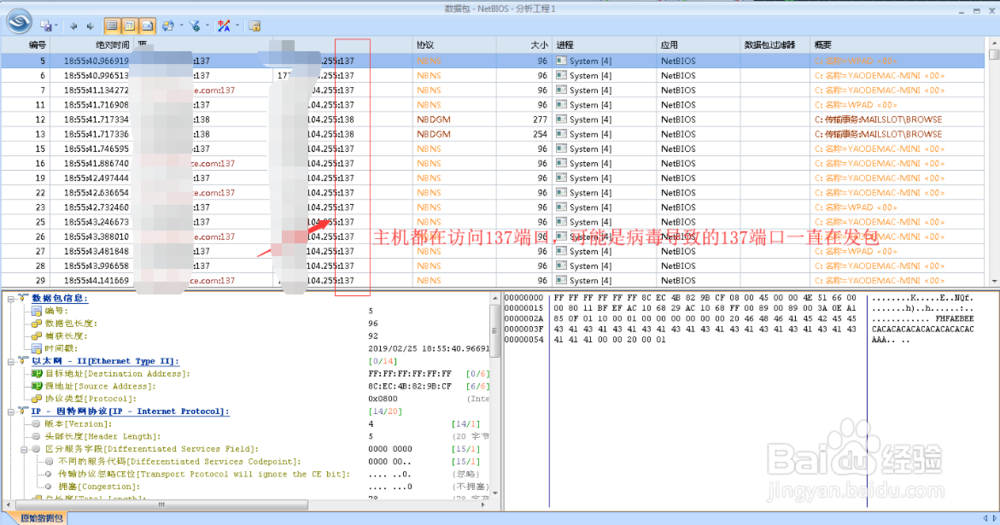Go to the next packet arrow
Screen dimensions: 1000x525
(x=90, y=26)
